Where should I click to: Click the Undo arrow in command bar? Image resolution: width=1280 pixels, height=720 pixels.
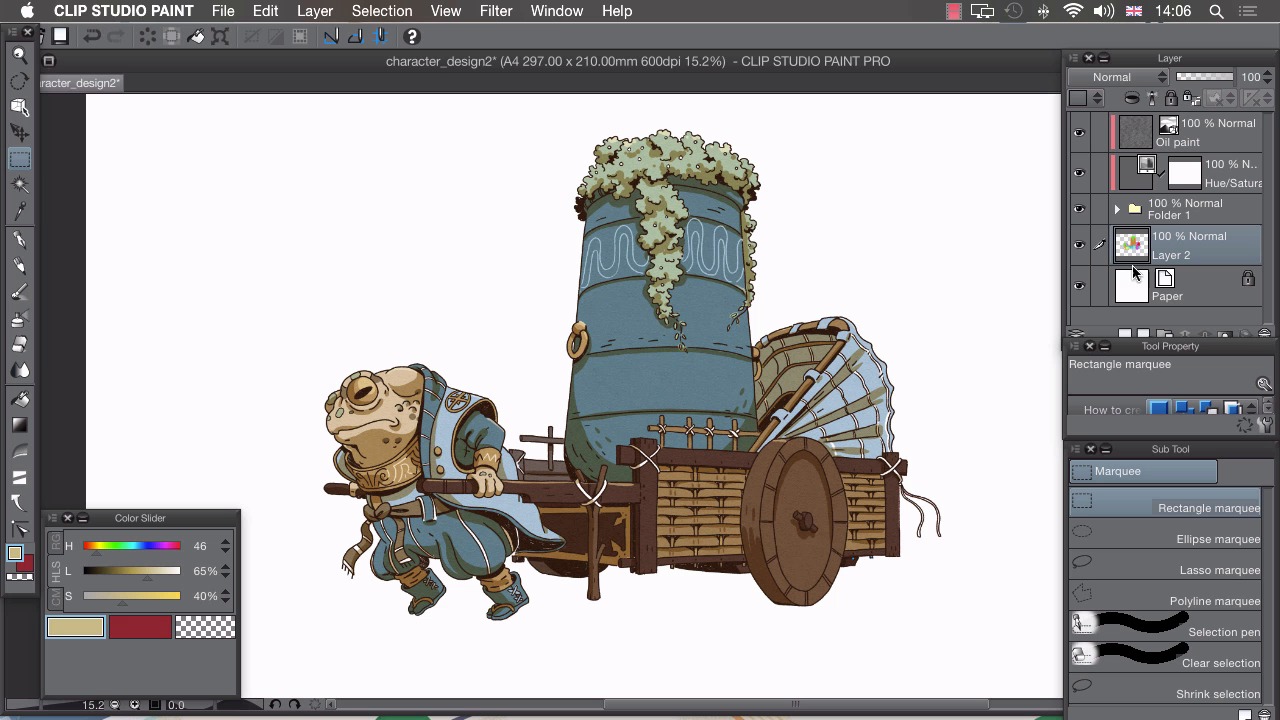click(92, 37)
